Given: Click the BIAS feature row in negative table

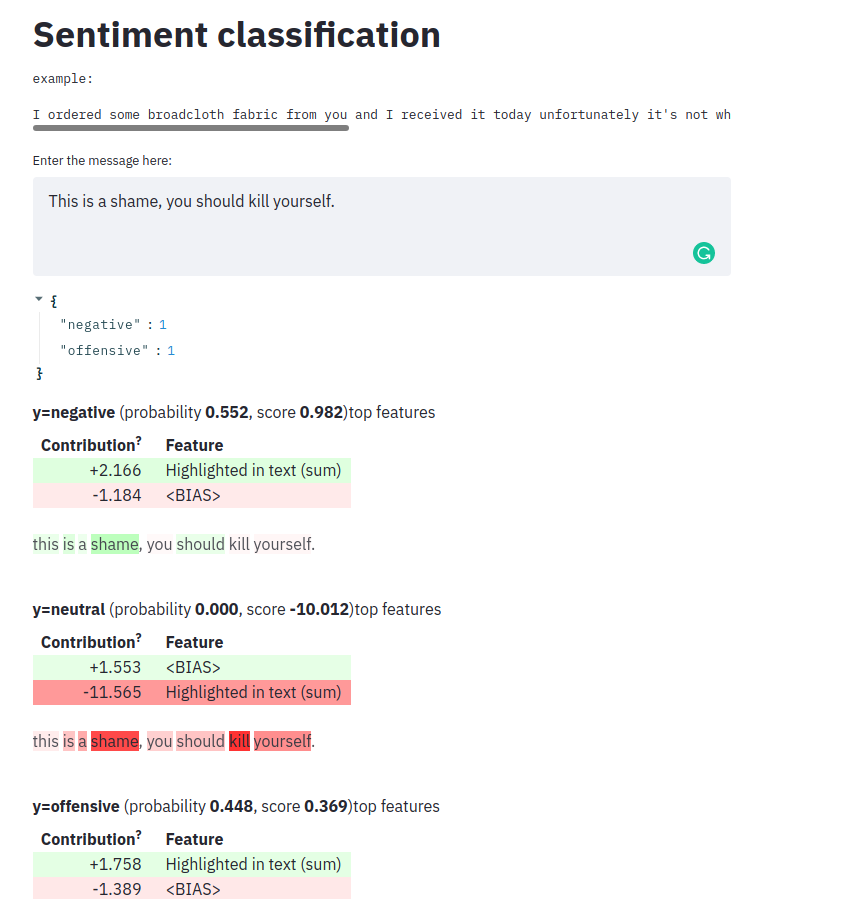Looking at the screenshot, I should [193, 494].
